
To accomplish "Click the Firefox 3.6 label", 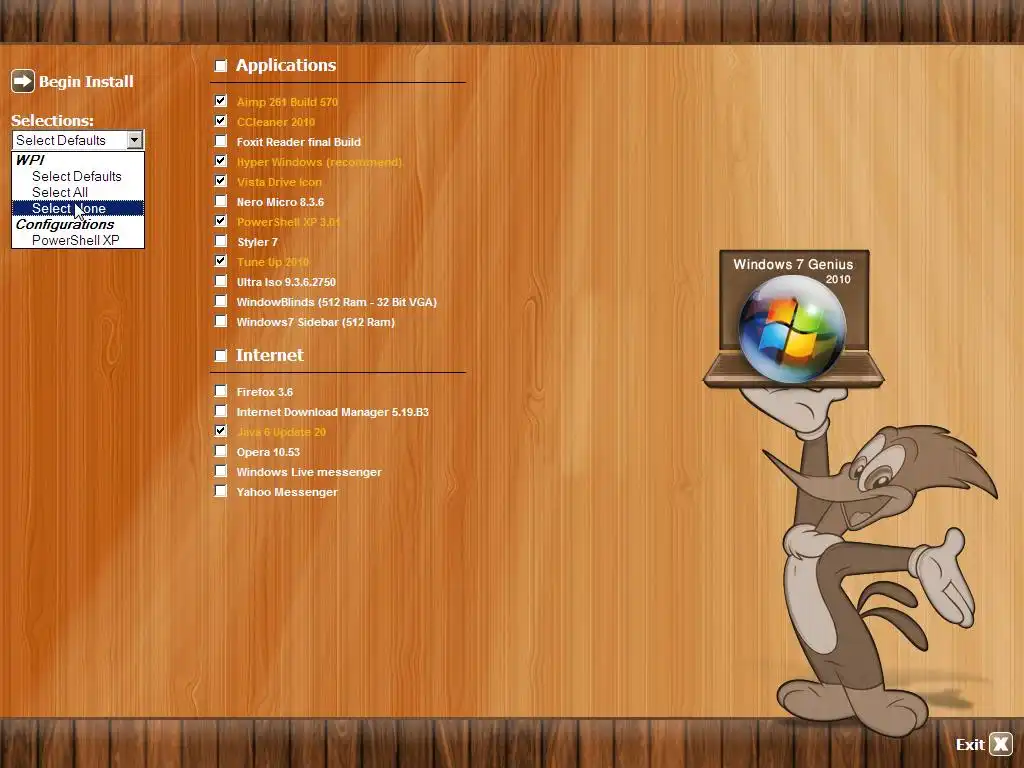I will pyautogui.click(x=264, y=392).
